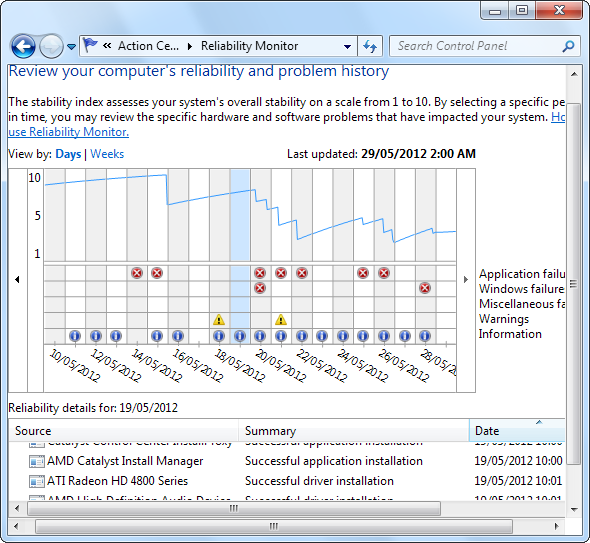The width and height of the screenshot is (590, 543).
Task: Click the '19/05/2012 10:00' date cell
Action: pos(518,461)
